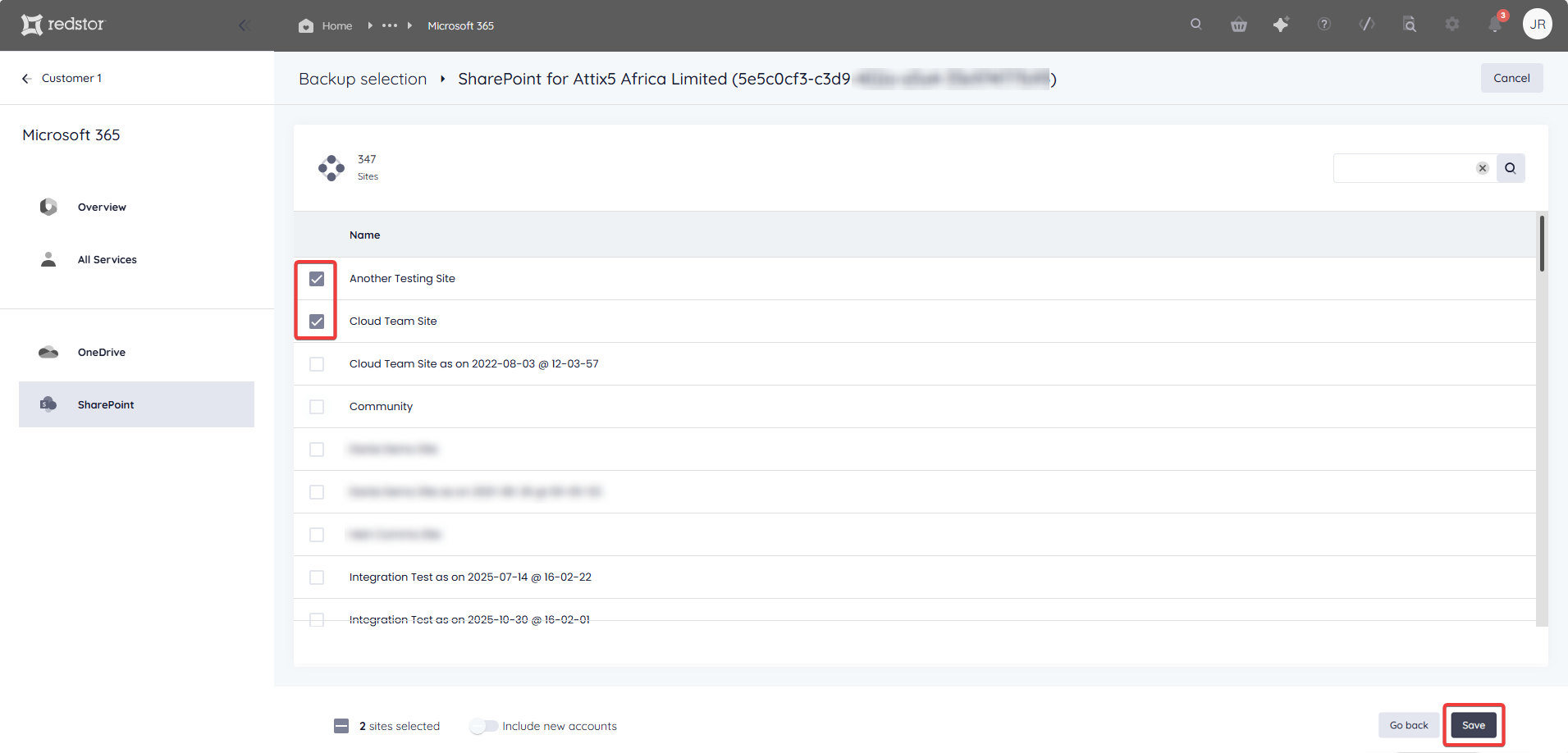This screenshot has width=1568, height=753.
Task: Uncheck the Cloud Team Site checkbox
Action: click(x=317, y=322)
